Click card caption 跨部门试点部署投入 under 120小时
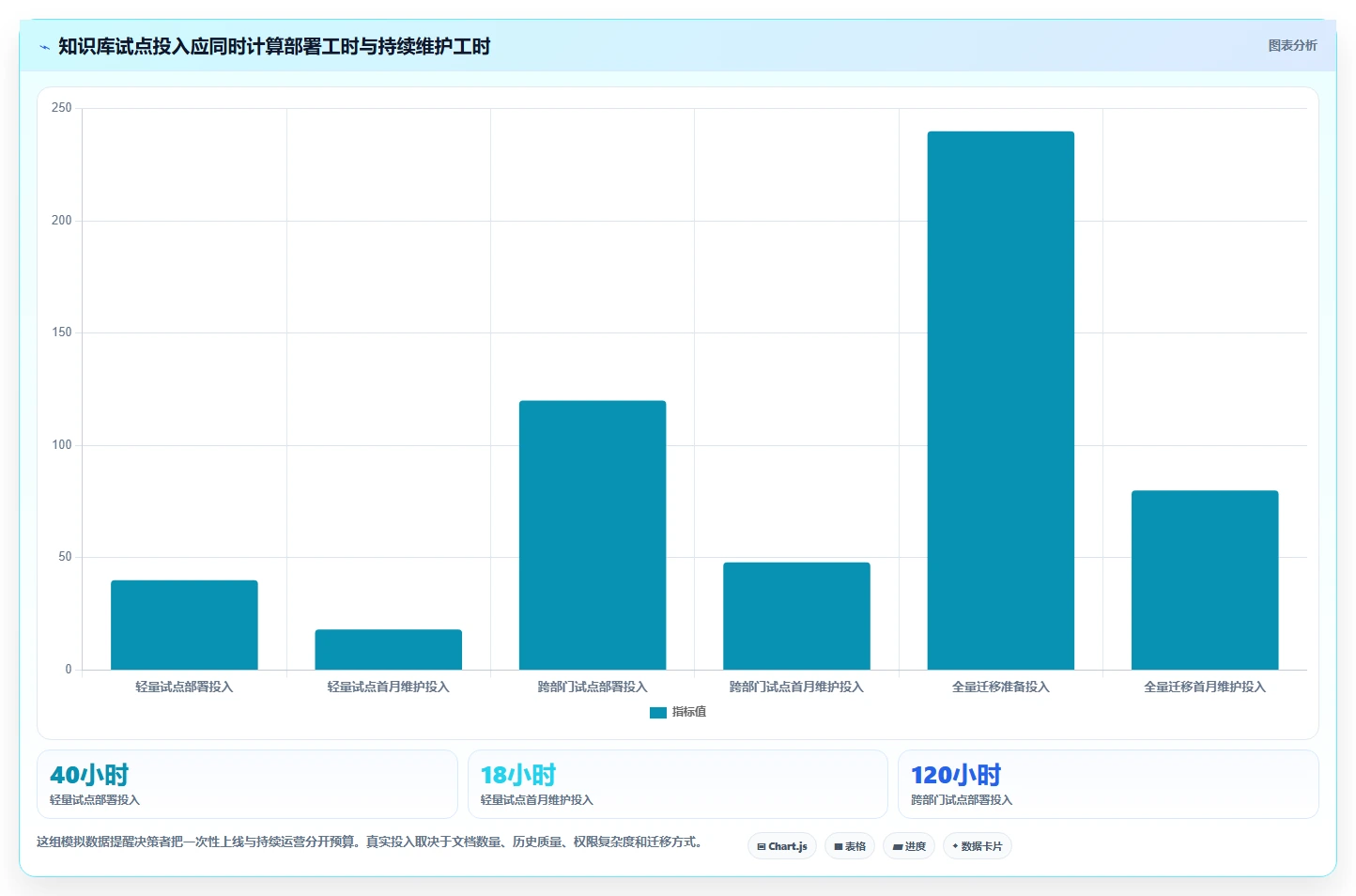 [962, 800]
